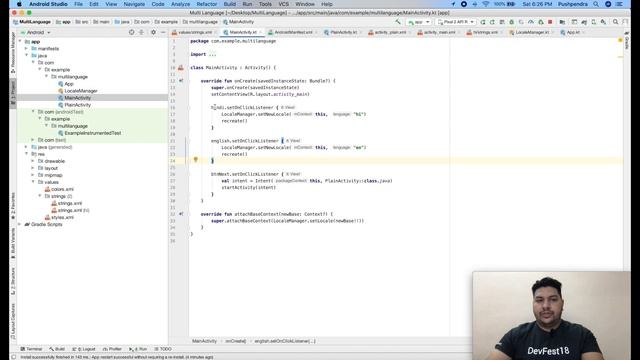The image size is (640, 360).
Task: Select colors.xml in values folder
Action: [59, 189]
